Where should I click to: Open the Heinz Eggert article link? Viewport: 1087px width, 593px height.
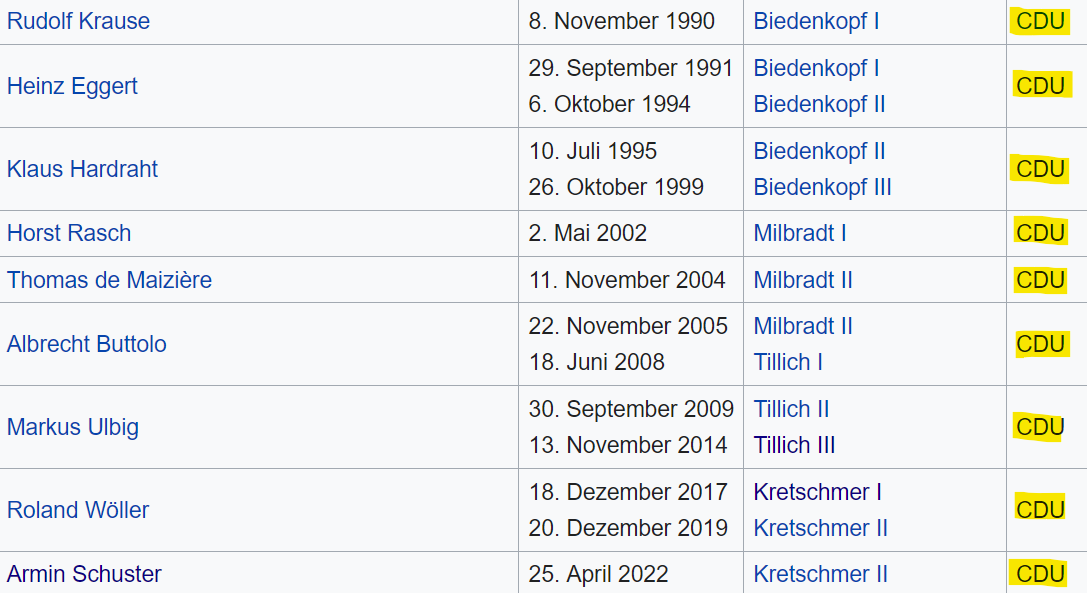point(72,86)
